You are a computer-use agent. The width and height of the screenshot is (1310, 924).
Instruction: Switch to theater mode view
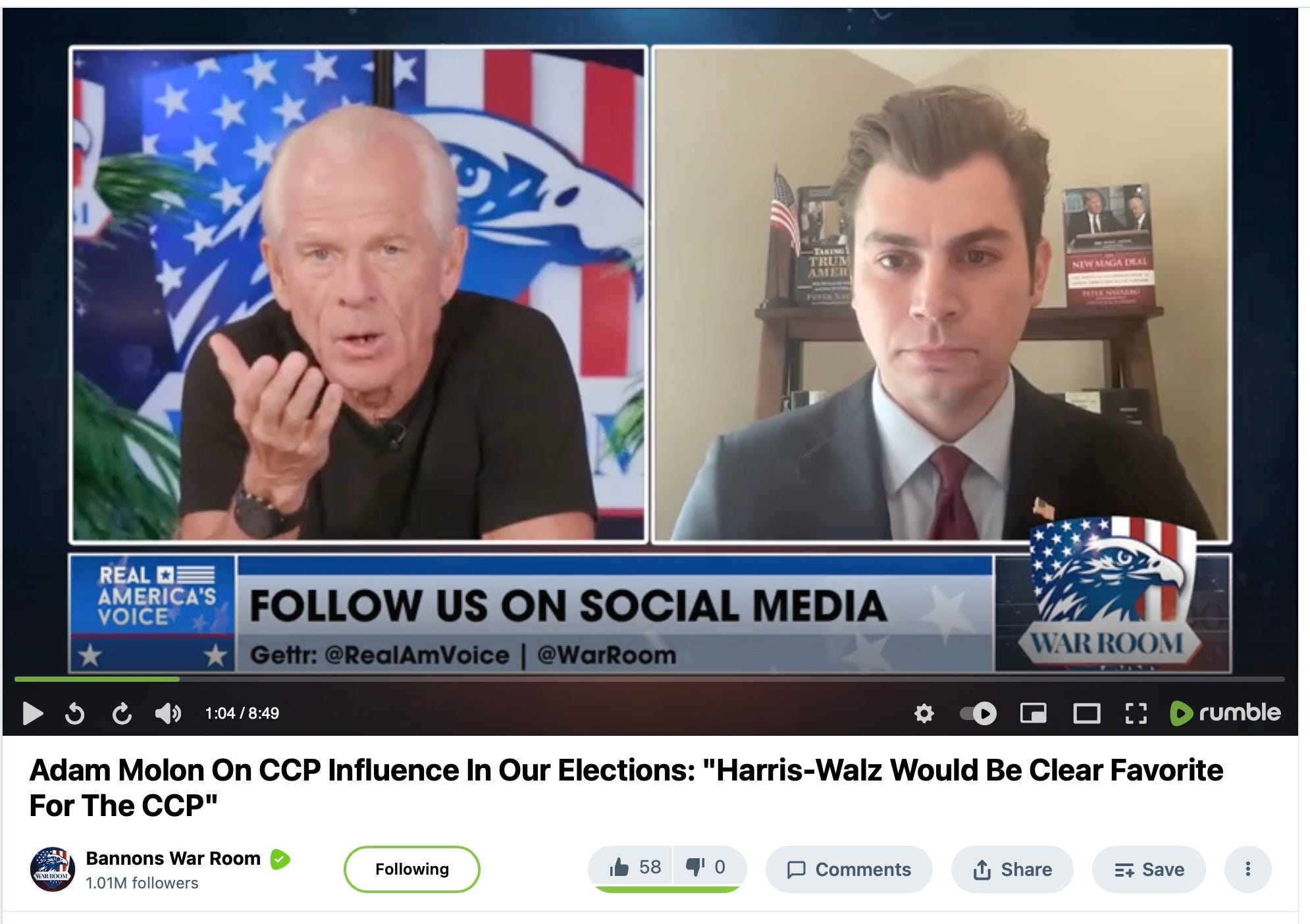[1086, 713]
